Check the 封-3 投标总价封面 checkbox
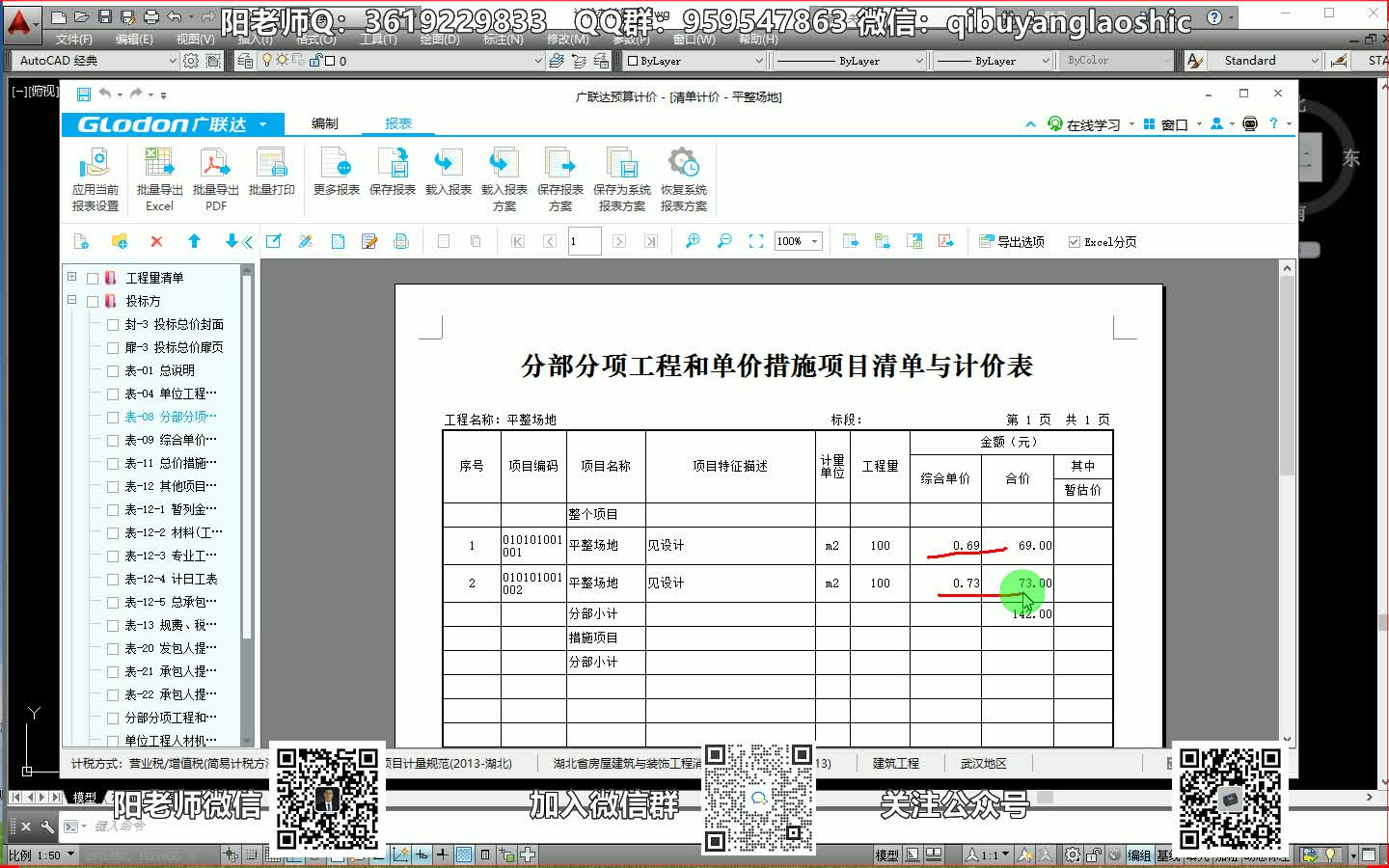 [113, 324]
